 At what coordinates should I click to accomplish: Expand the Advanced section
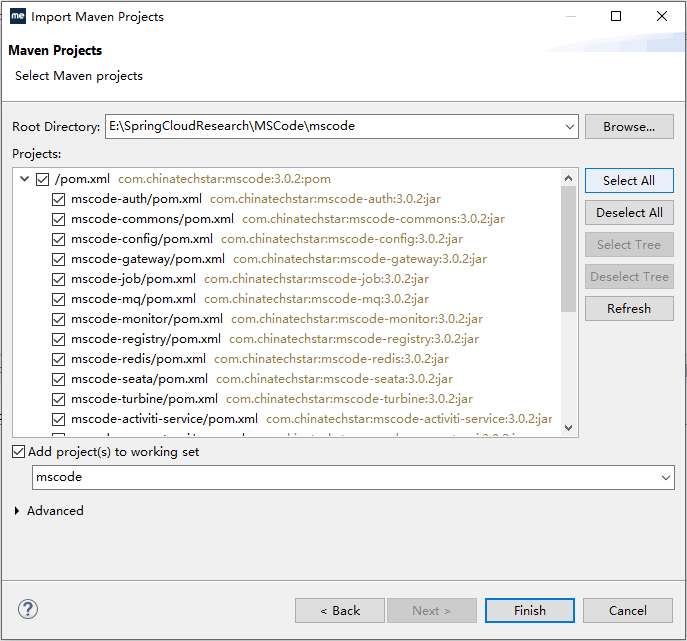(x=18, y=511)
